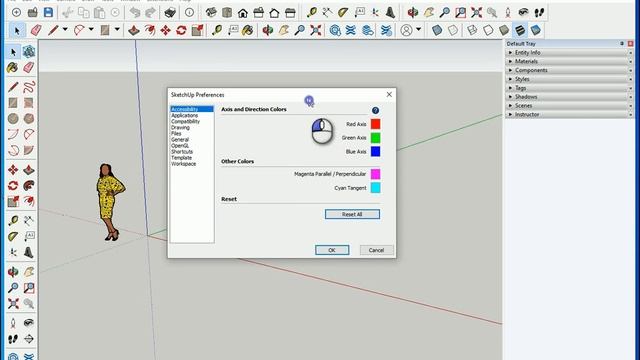Image resolution: width=640 pixels, height=360 pixels.
Task: Click the Undo arrow in top toolbar
Action: click(135, 13)
